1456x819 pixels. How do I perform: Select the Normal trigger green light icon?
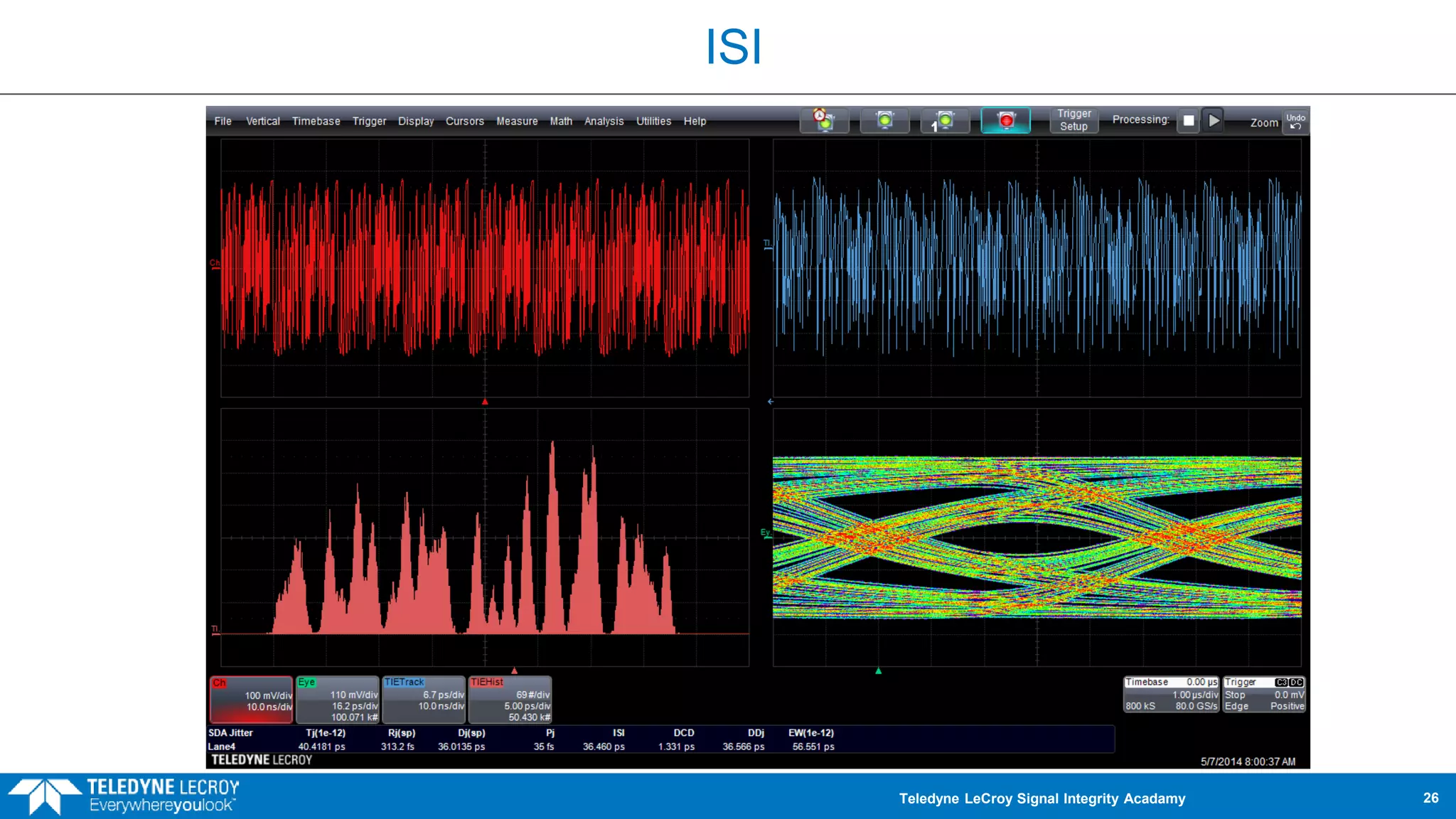(884, 120)
